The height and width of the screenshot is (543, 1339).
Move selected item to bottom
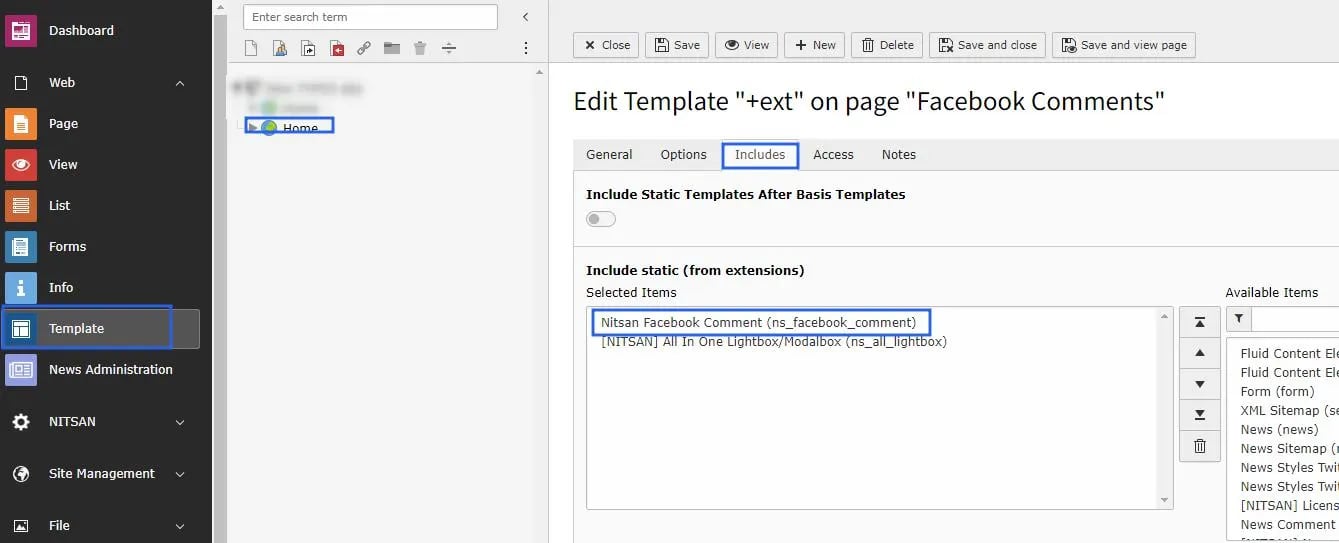[x=1200, y=415]
